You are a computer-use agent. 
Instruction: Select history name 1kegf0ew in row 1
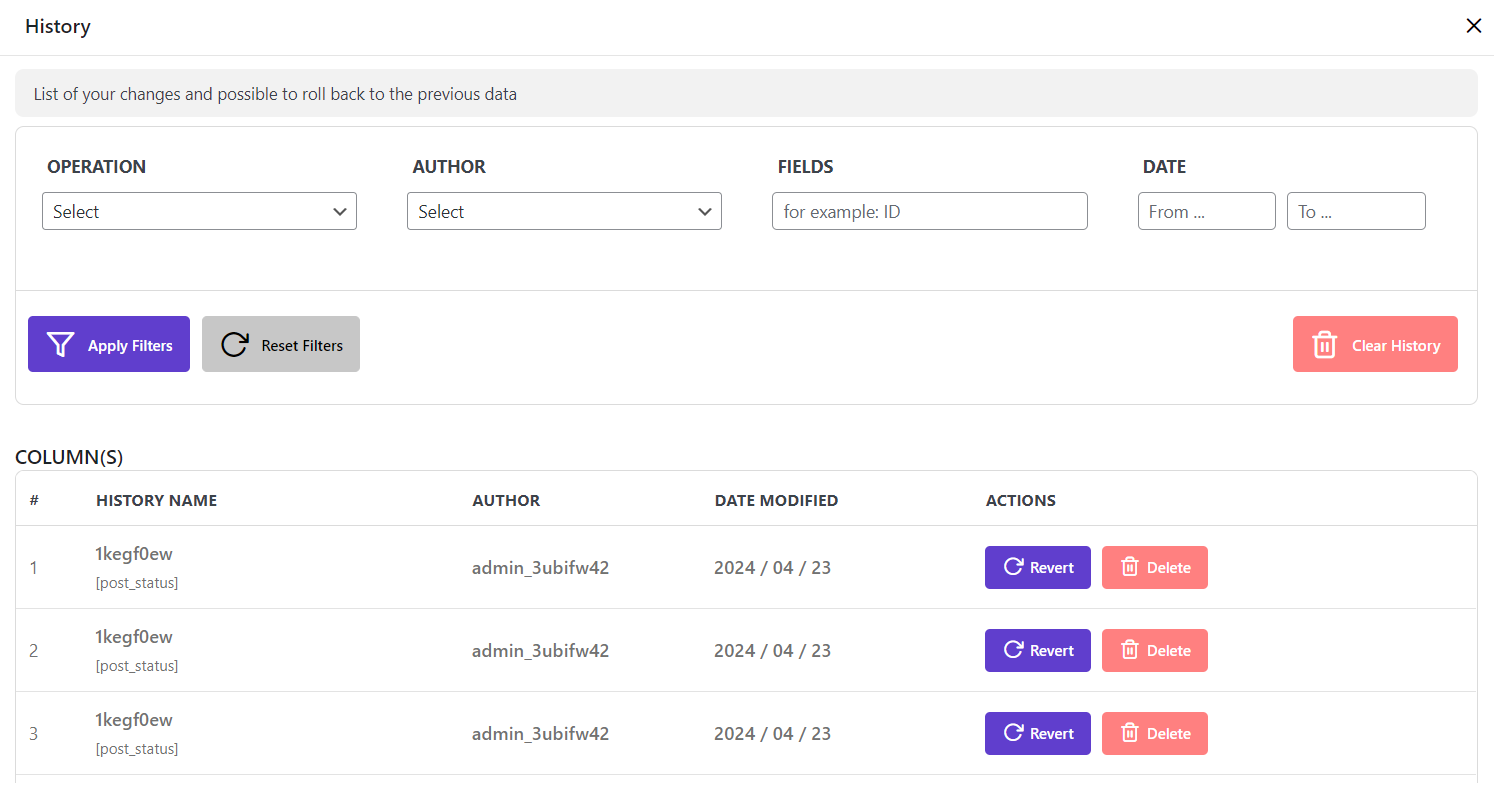[134, 554]
